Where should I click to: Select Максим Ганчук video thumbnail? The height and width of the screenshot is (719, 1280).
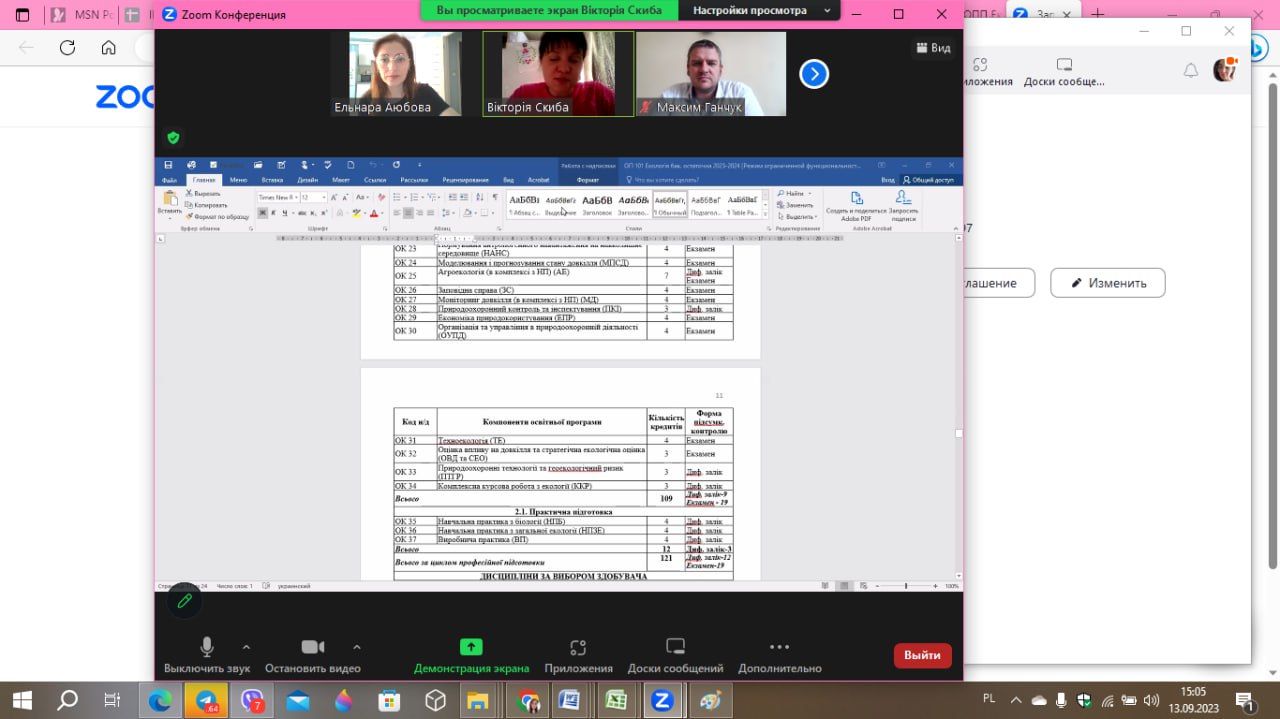[711, 73]
